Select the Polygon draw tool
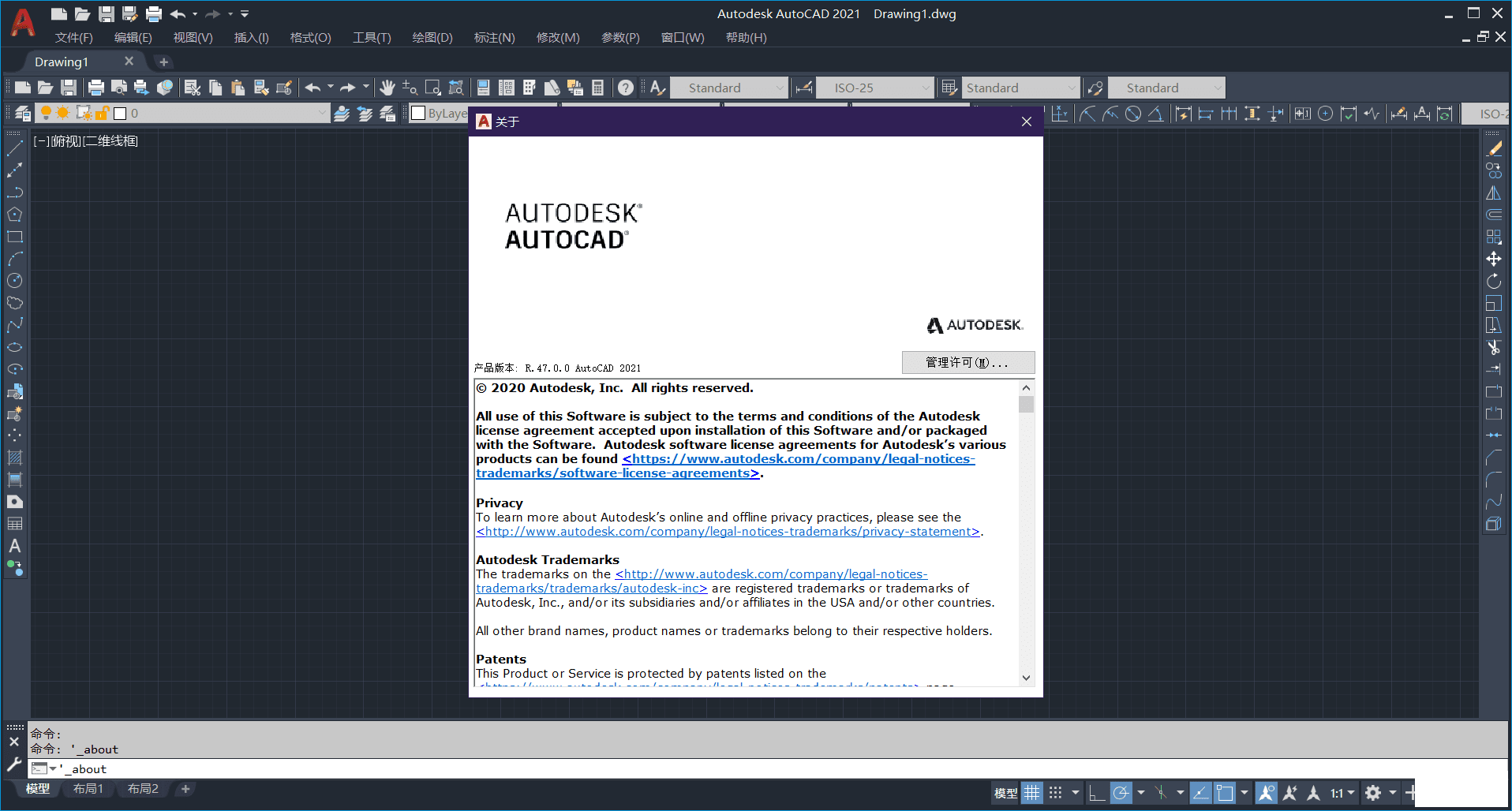Viewport: 1512px width, 811px height. [15, 214]
